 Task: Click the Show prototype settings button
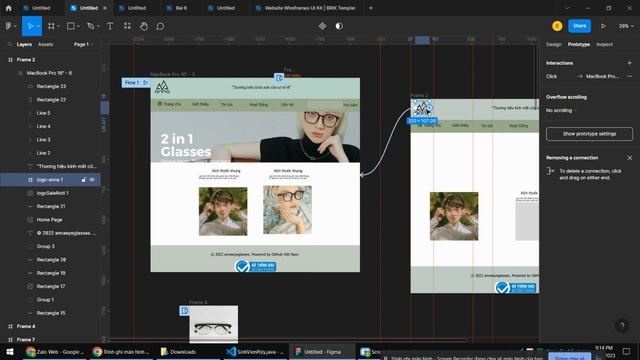589,134
